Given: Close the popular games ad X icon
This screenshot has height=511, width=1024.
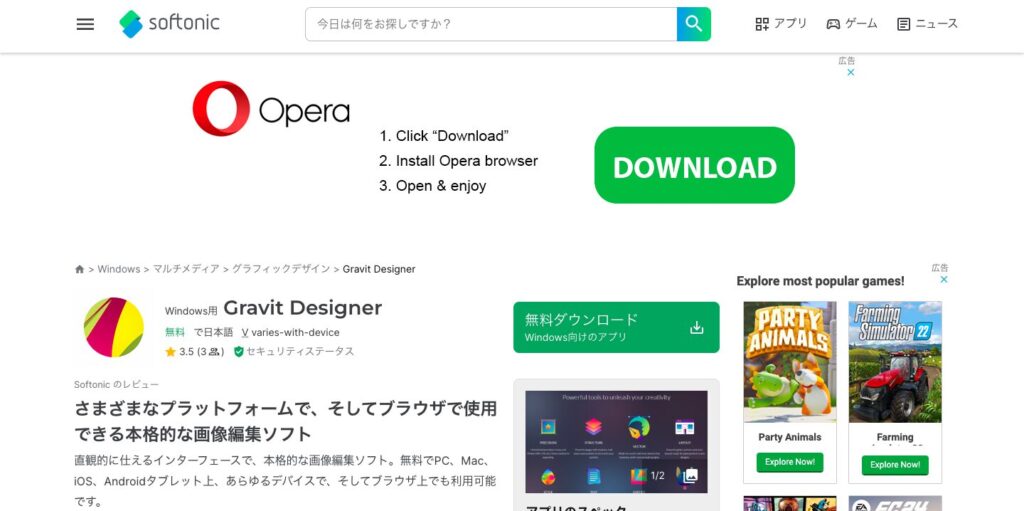Looking at the screenshot, I should [943, 280].
